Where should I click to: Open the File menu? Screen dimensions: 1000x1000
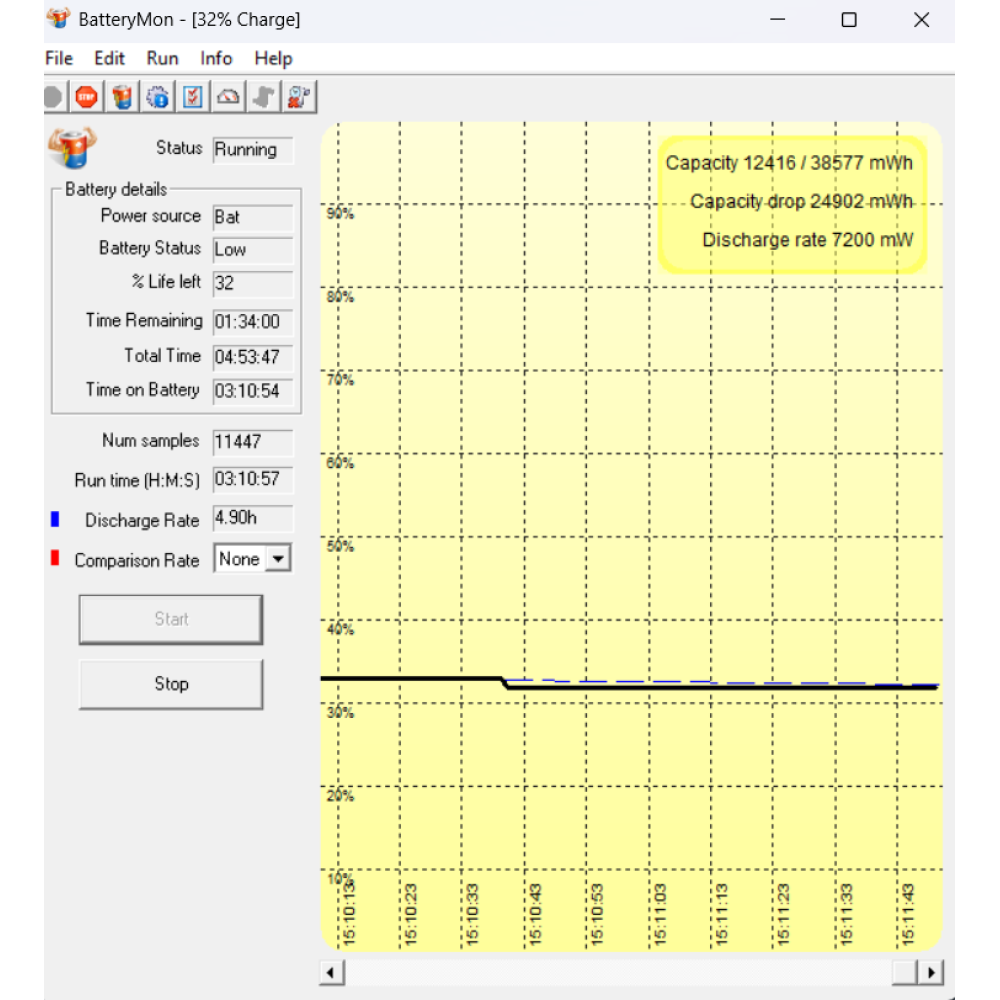pyautogui.click(x=59, y=59)
